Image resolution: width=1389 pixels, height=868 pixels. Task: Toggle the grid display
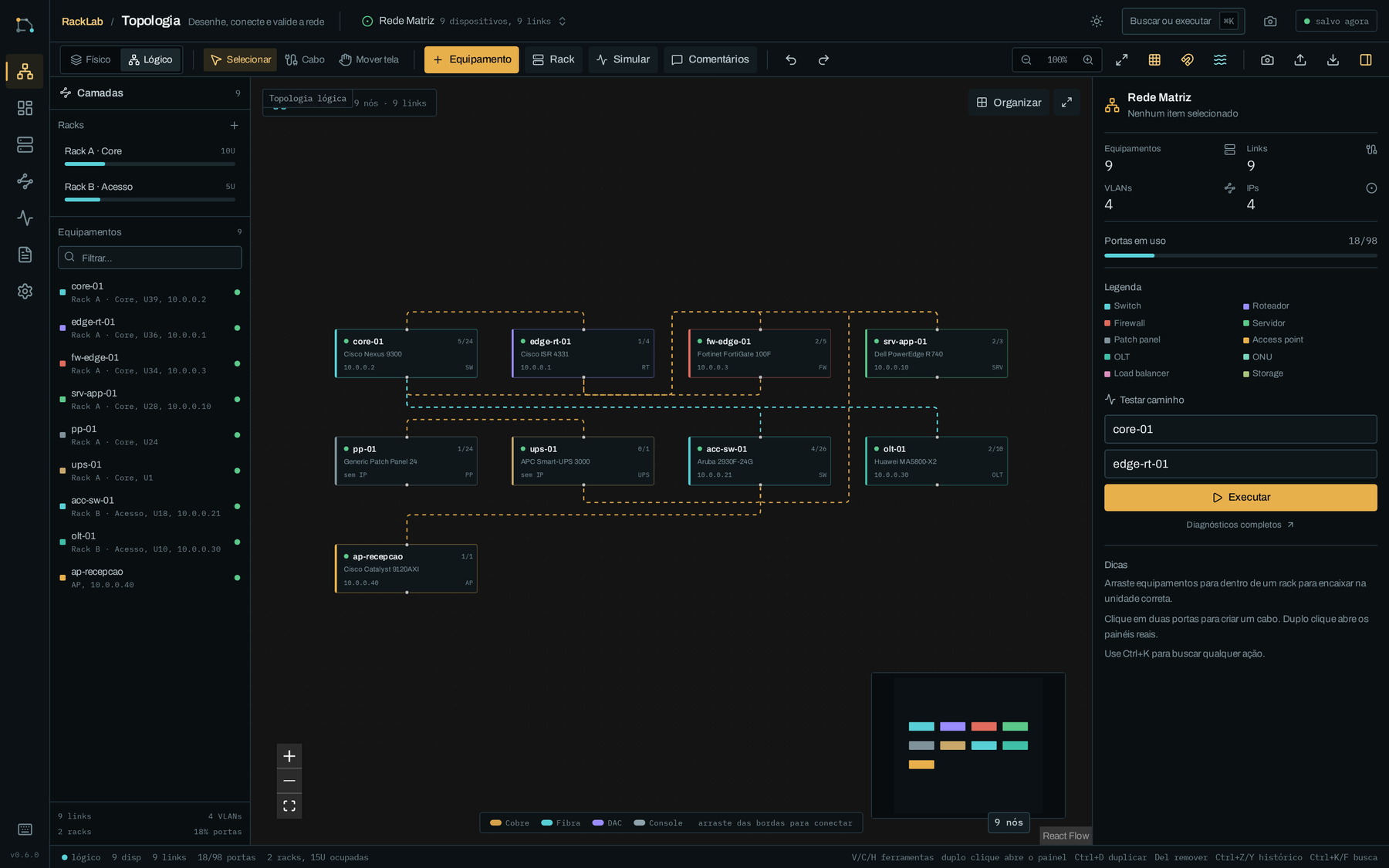click(1154, 59)
